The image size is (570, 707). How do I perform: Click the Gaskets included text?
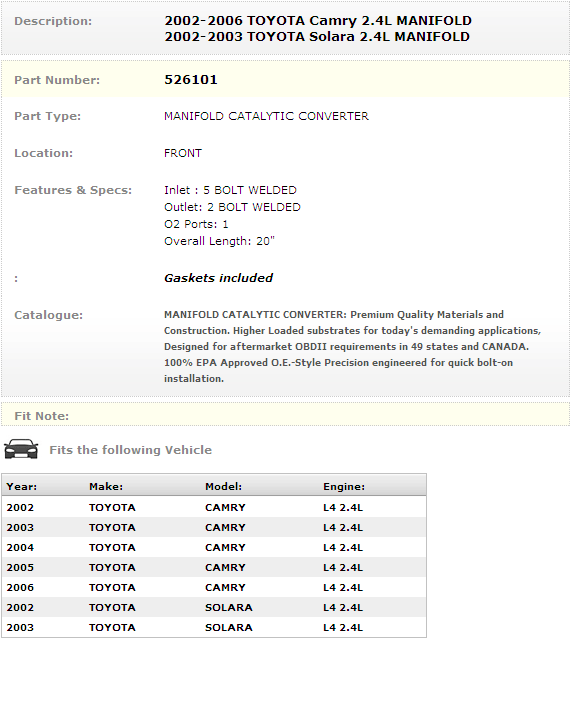(219, 278)
